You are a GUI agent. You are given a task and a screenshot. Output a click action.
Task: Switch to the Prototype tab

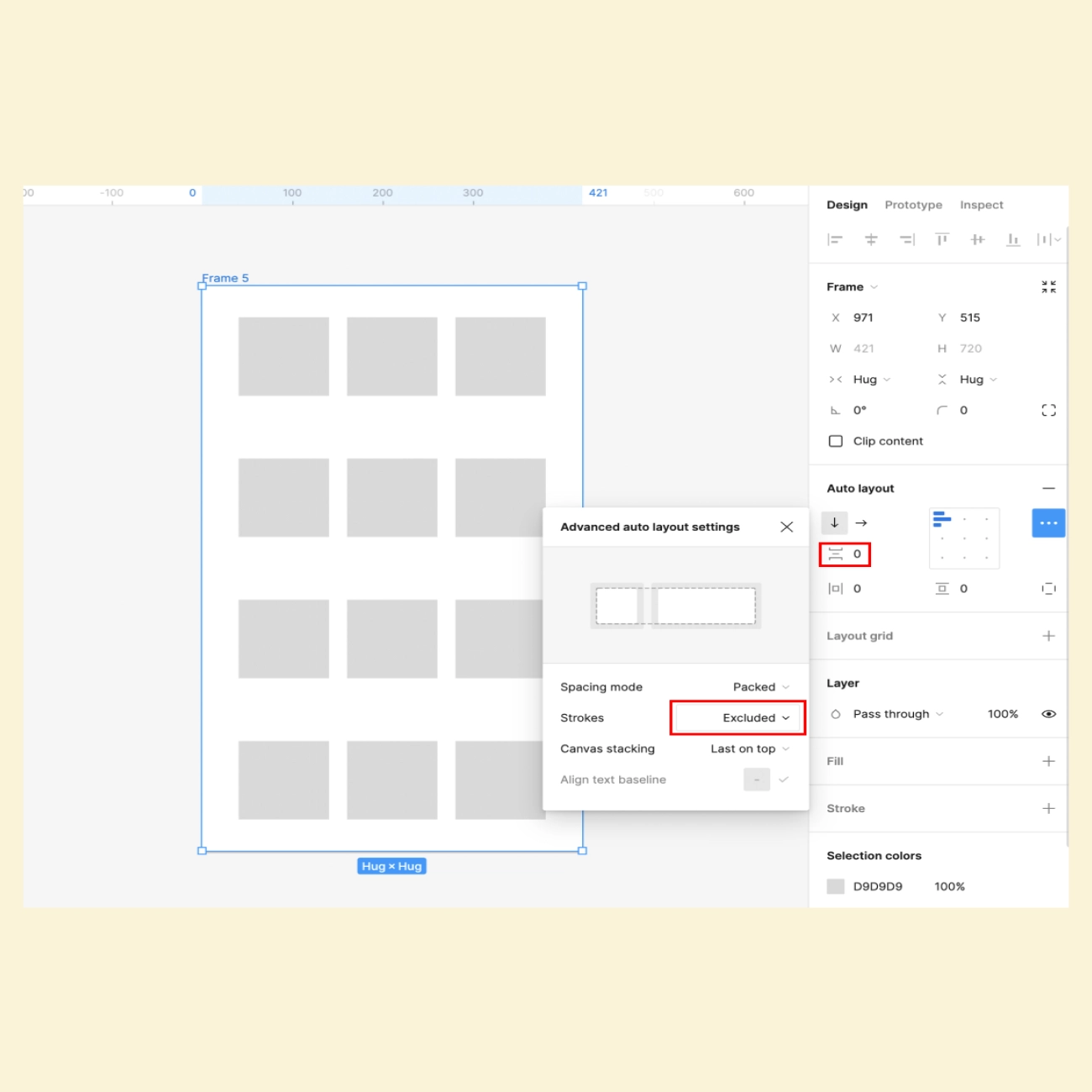pos(913,205)
